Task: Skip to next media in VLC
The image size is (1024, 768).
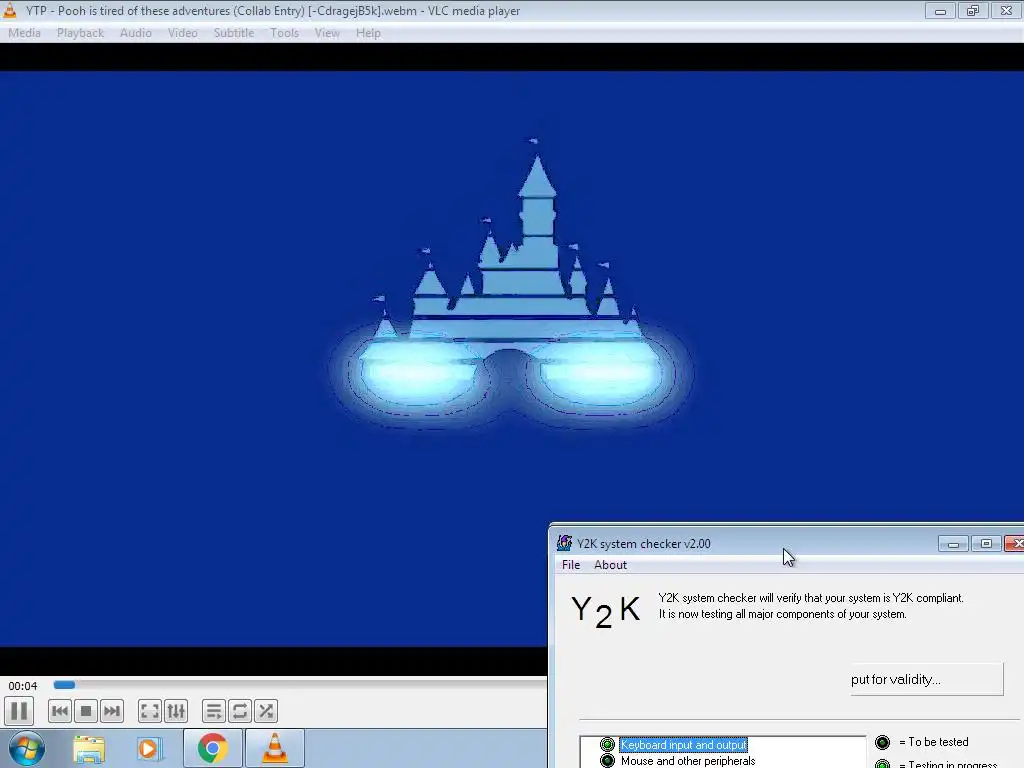Action: pyautogui.click(x=112, y=711)
